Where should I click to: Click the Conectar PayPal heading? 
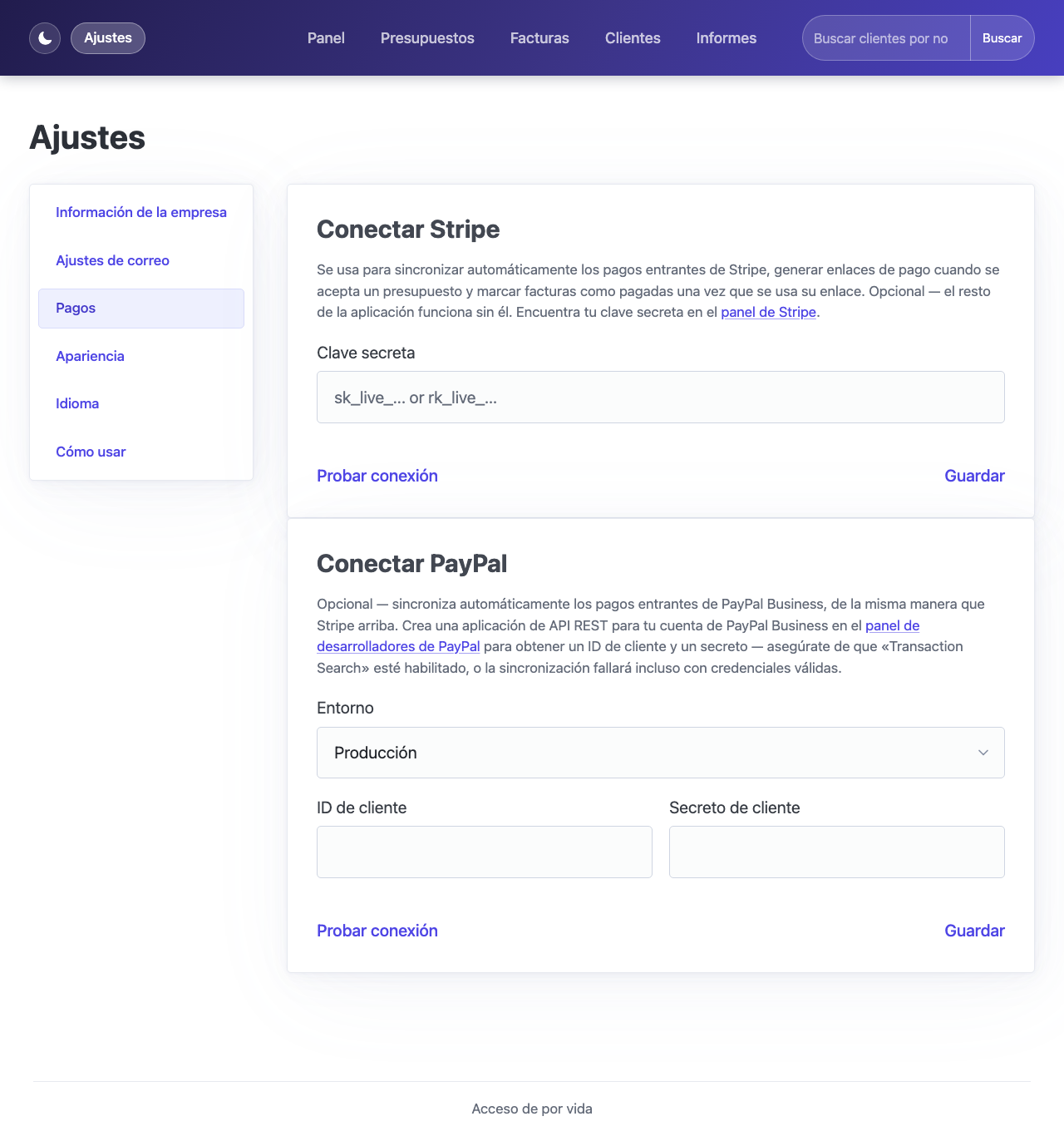tap(411, 564)
